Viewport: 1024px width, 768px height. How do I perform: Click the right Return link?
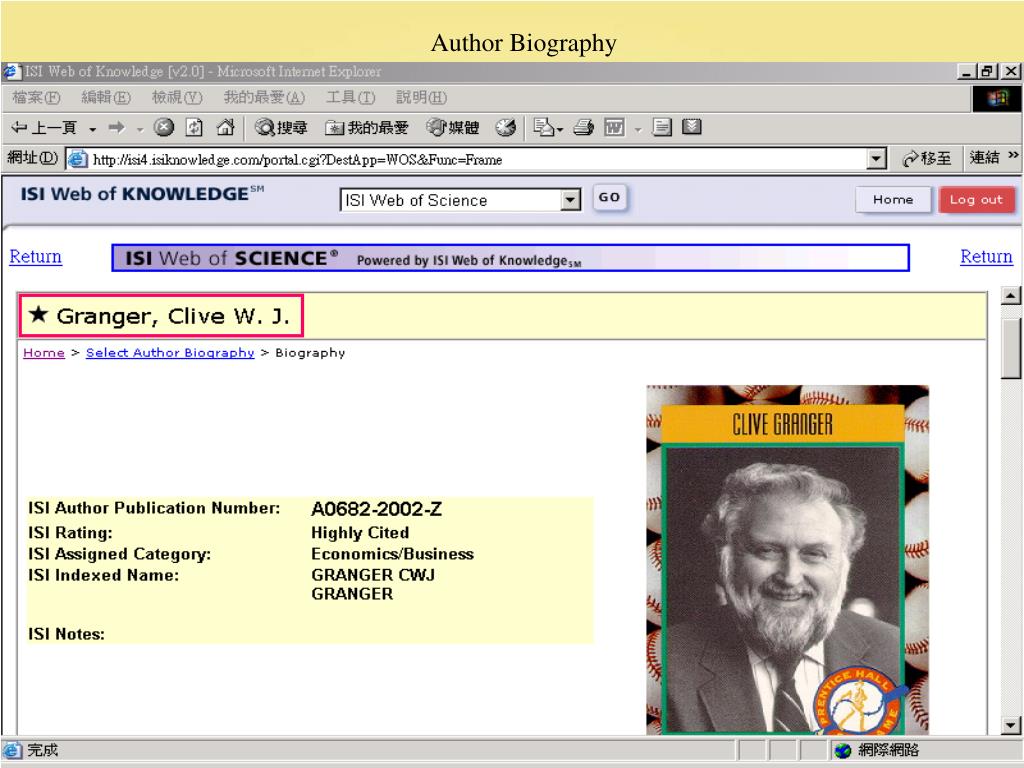[986, 257]
